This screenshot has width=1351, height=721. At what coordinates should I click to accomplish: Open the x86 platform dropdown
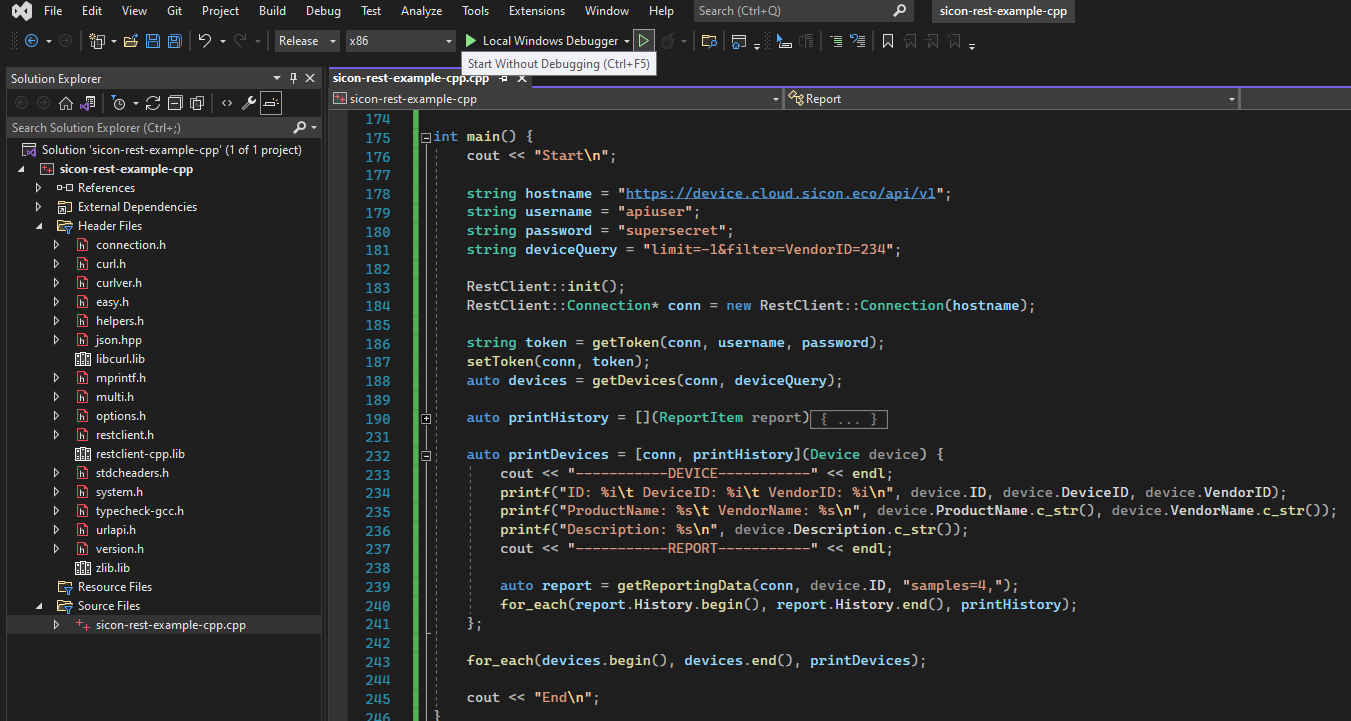(400, 41)
